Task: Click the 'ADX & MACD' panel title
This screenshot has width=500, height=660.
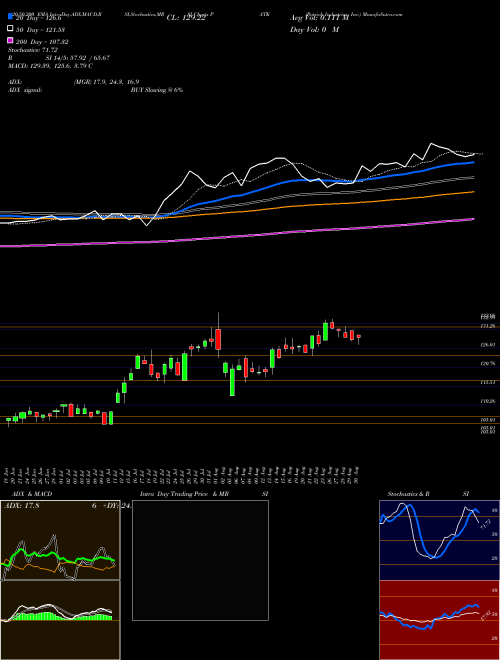Action: 32,494
